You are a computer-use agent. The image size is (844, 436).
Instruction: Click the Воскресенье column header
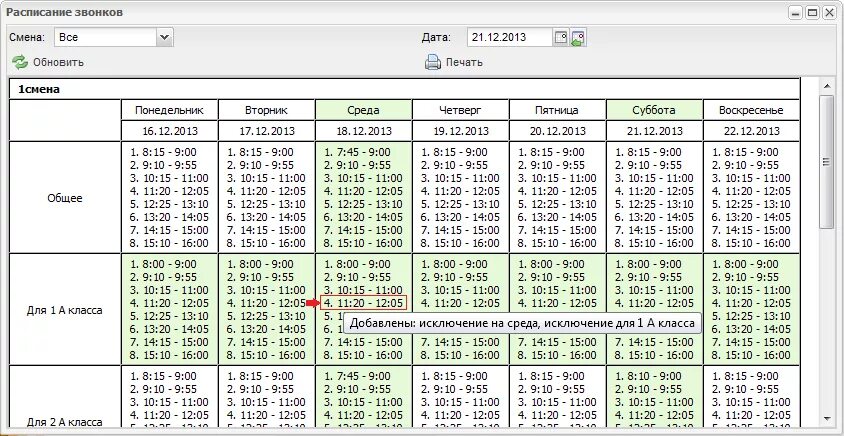point(751,110)
